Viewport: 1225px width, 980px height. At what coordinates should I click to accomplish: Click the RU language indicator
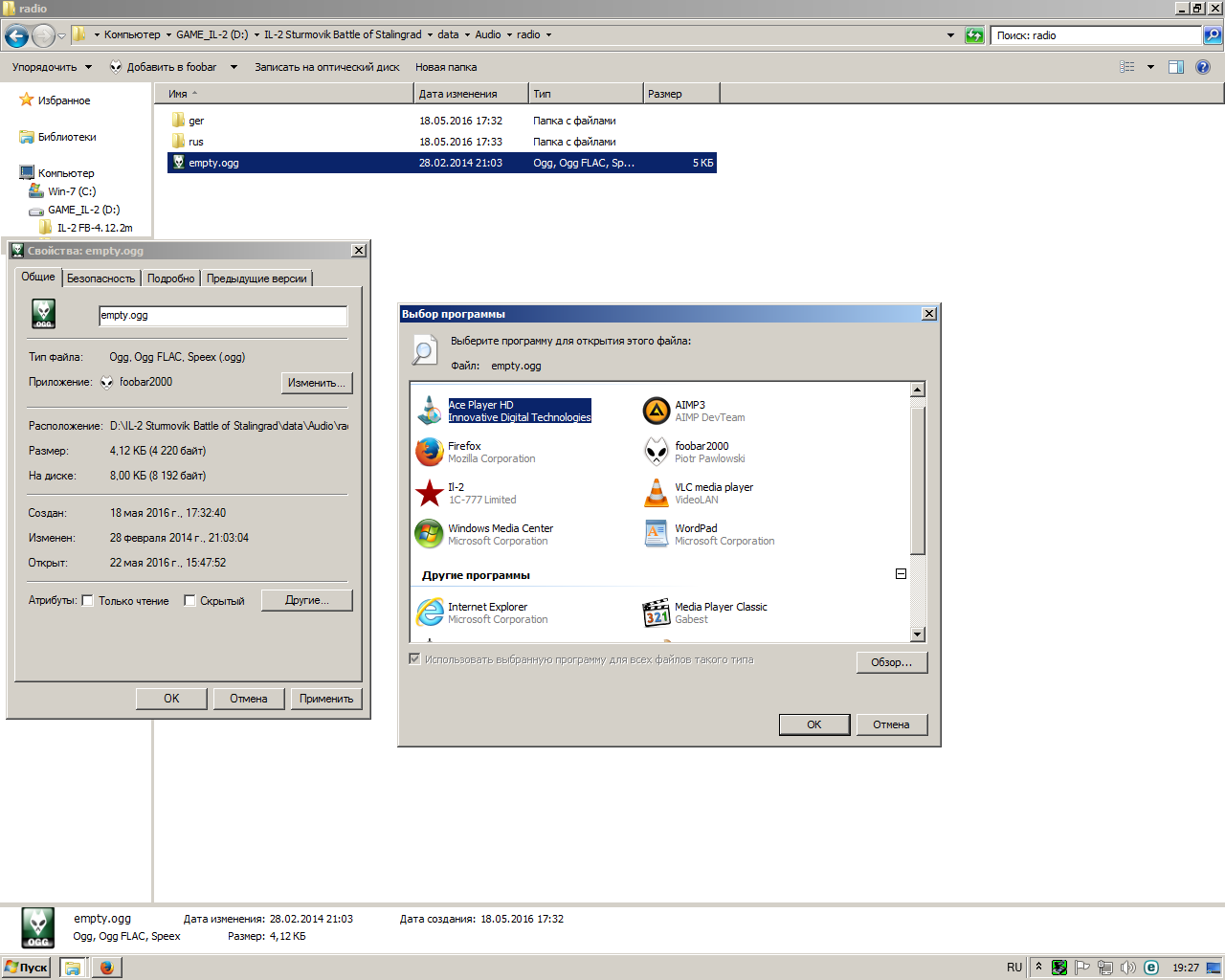click(x=1014, y=968)
